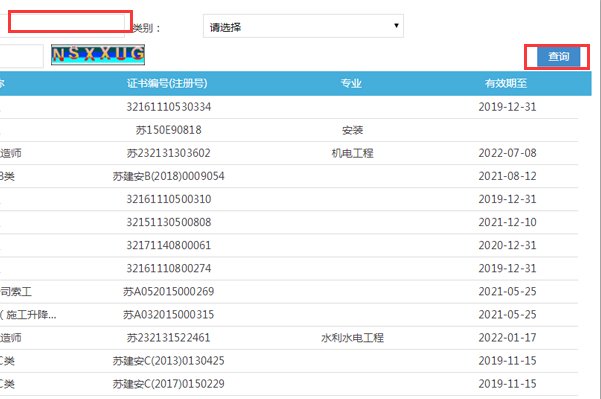Click the 2022-01-17 expiry date
The width and height of the screenshot is (601, 399).
pos(507,337)
